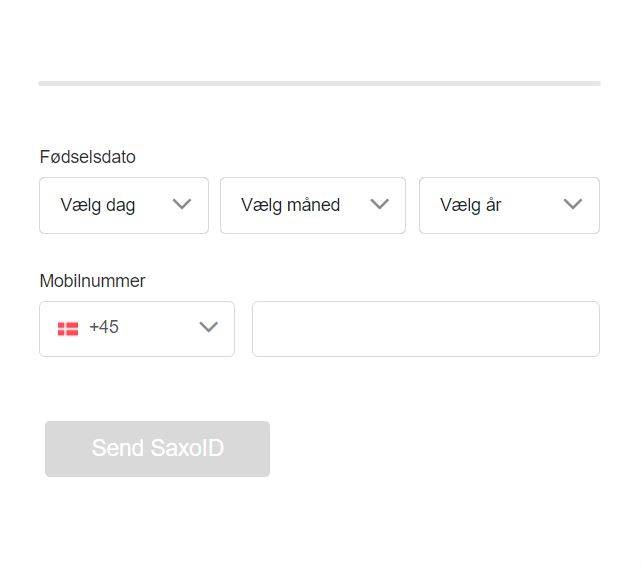Click into the mobile number text field
Image resolution: width=641 pixels, height=568 pixels.
coord(426,329)
